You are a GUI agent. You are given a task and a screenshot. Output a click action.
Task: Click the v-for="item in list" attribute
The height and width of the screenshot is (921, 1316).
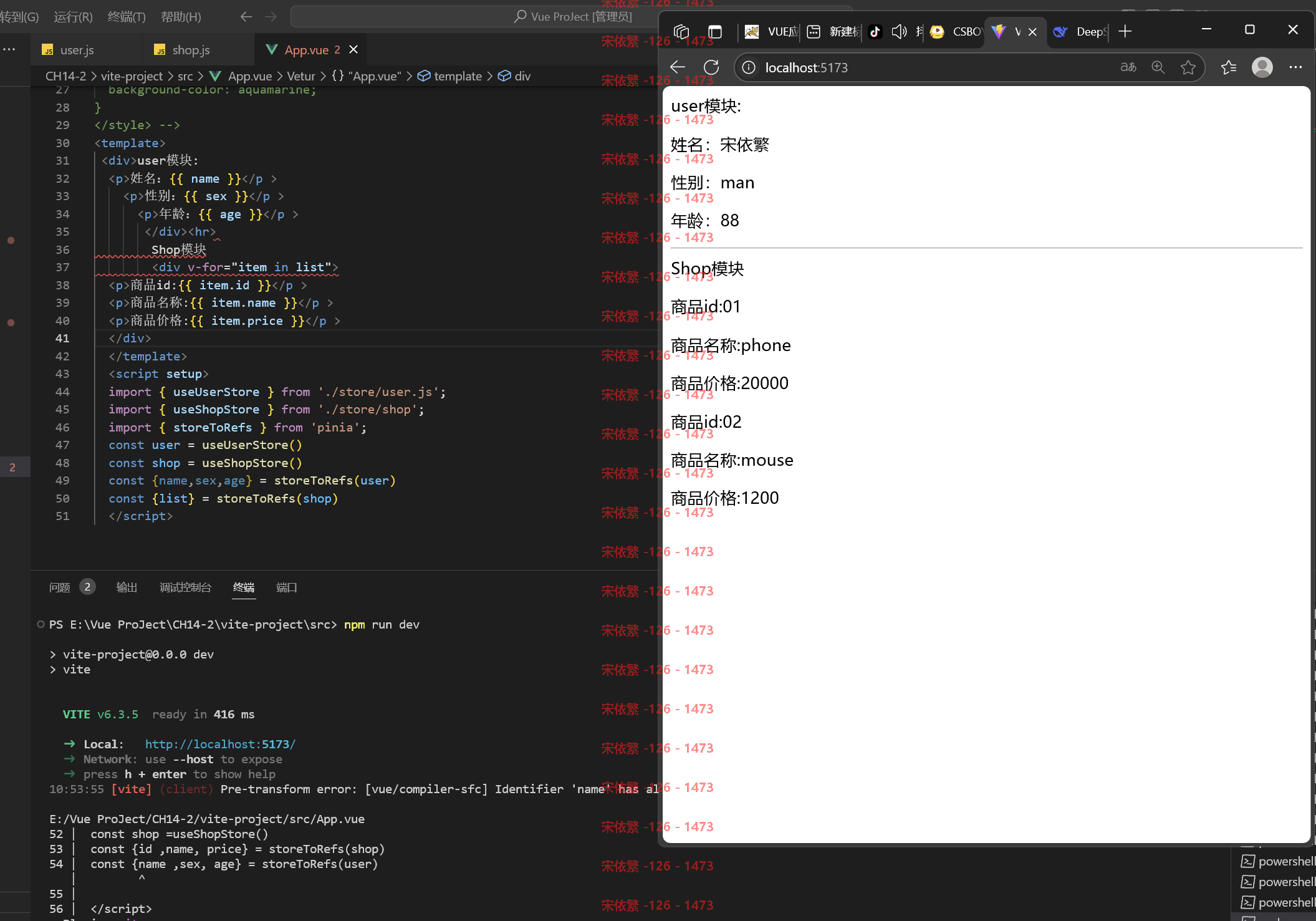tap(259, 267)
